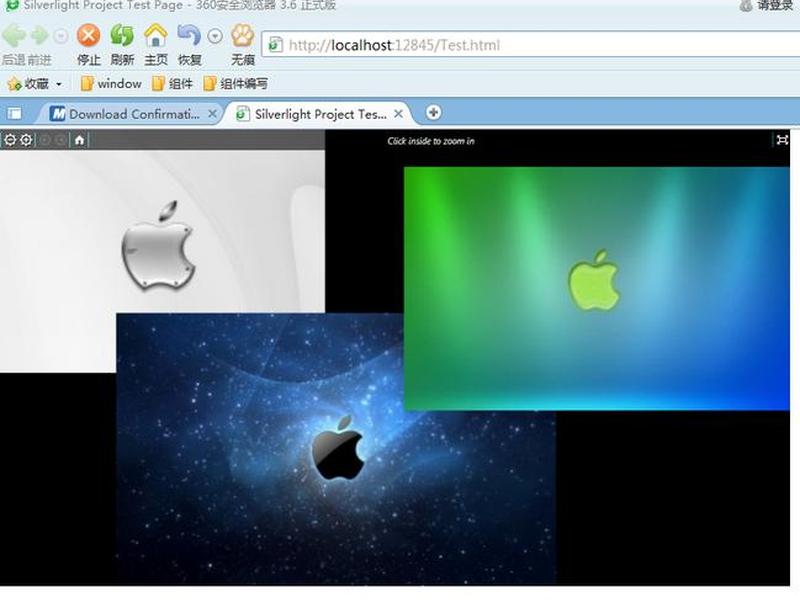This screenshot has width=800, height=600.
Task: Refresh the page with the 刷新 icon
Action: pyautogui.click(x=122, y=36)
